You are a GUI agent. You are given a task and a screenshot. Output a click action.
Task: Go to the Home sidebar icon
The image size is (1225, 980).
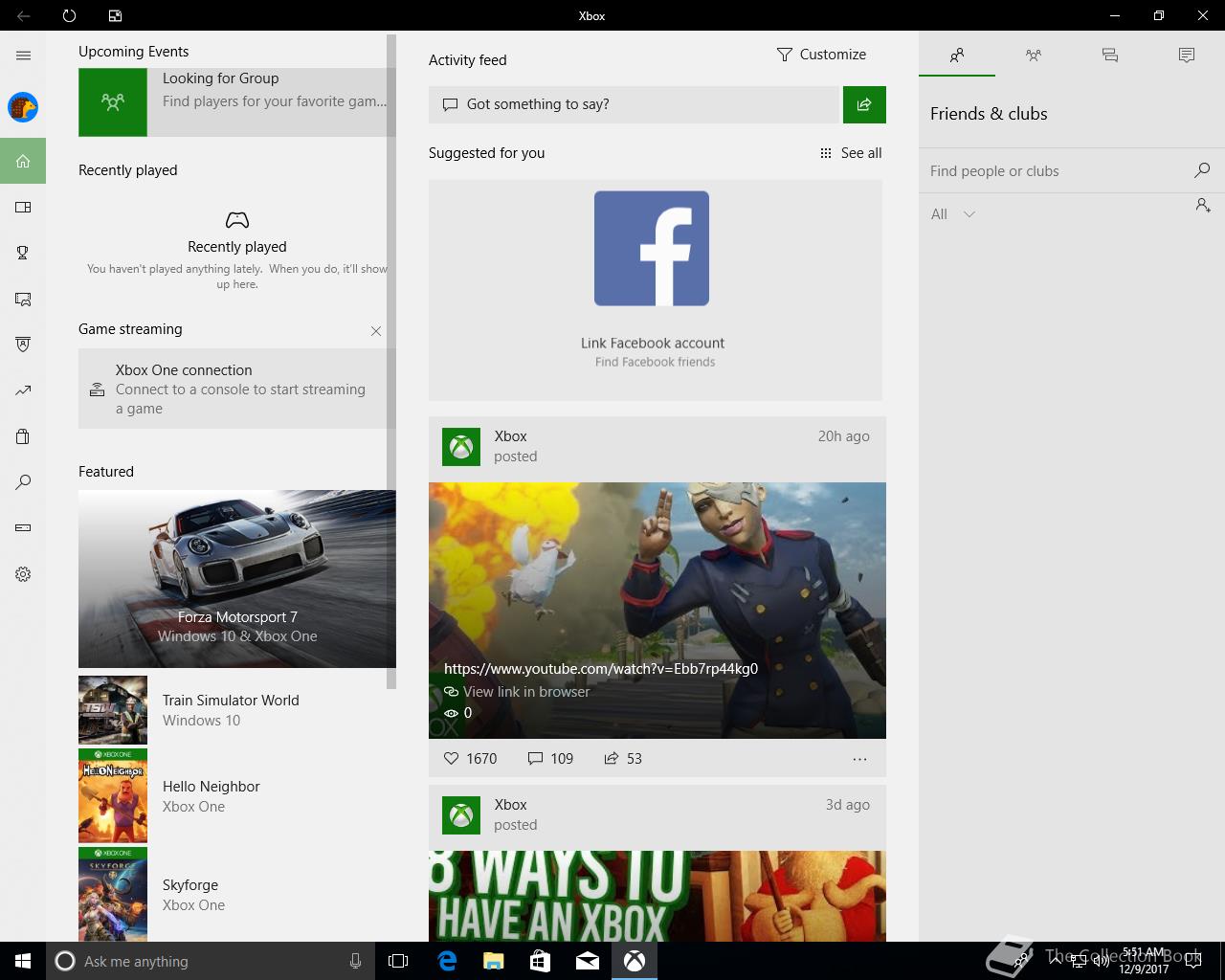coord(23,161)
